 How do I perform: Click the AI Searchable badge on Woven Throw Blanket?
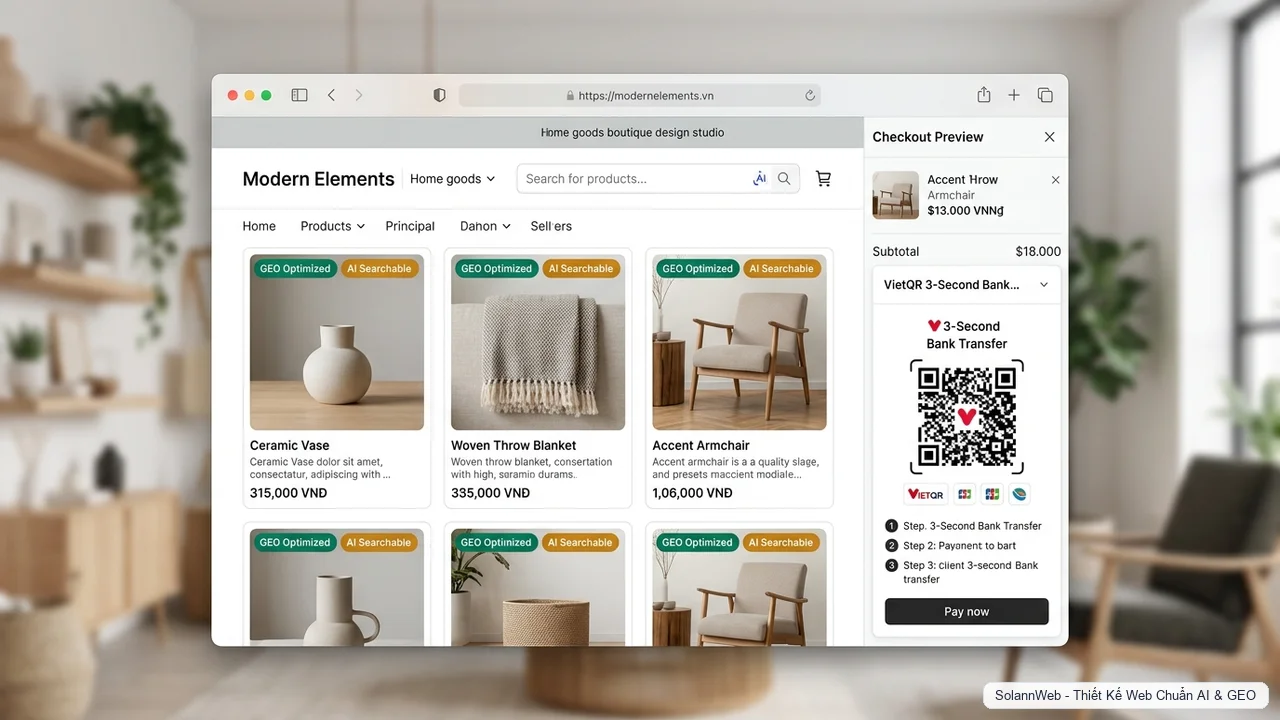click(581, 269)
